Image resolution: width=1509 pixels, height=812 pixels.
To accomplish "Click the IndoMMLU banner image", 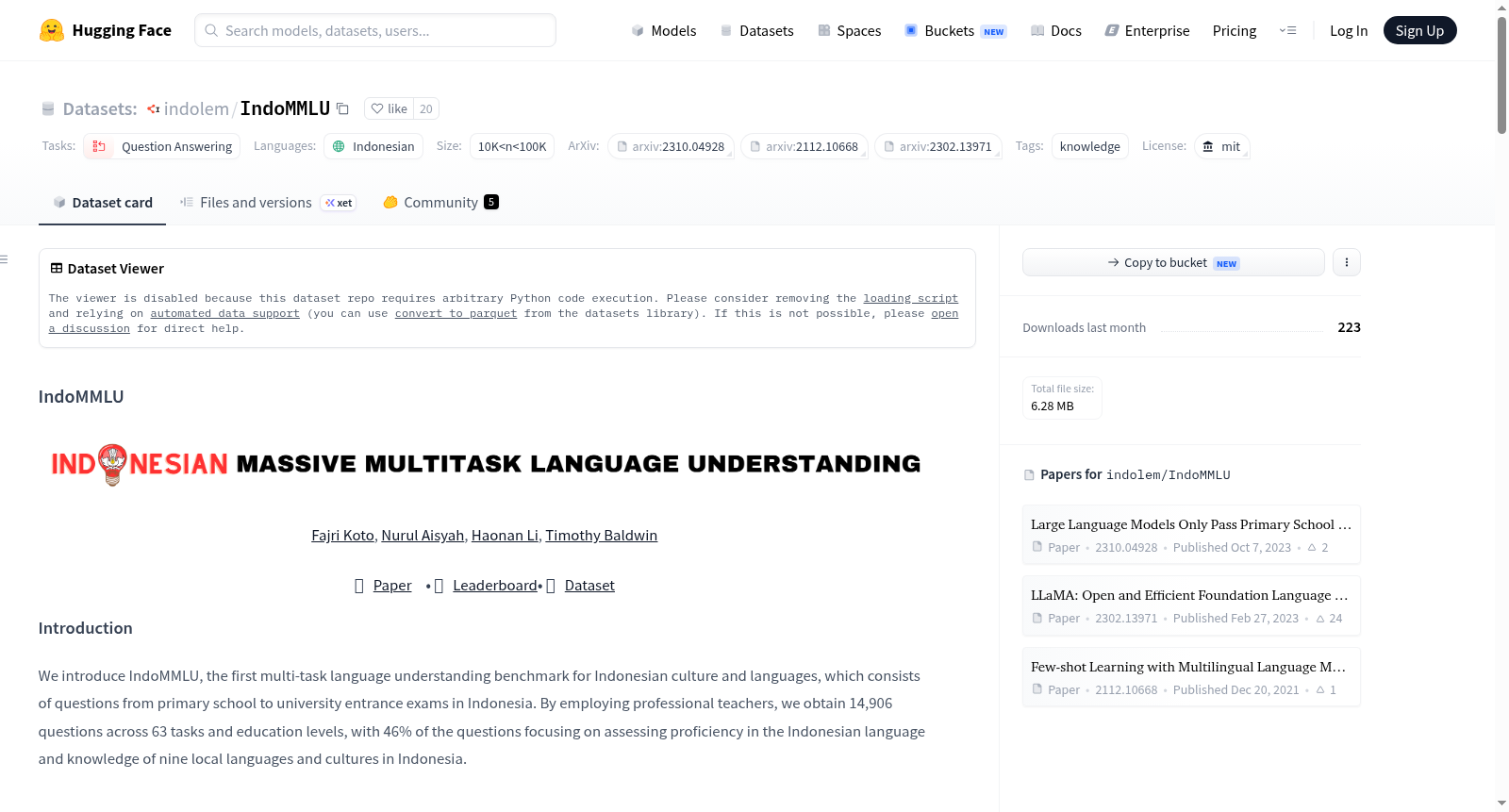I will coord(486,464).
